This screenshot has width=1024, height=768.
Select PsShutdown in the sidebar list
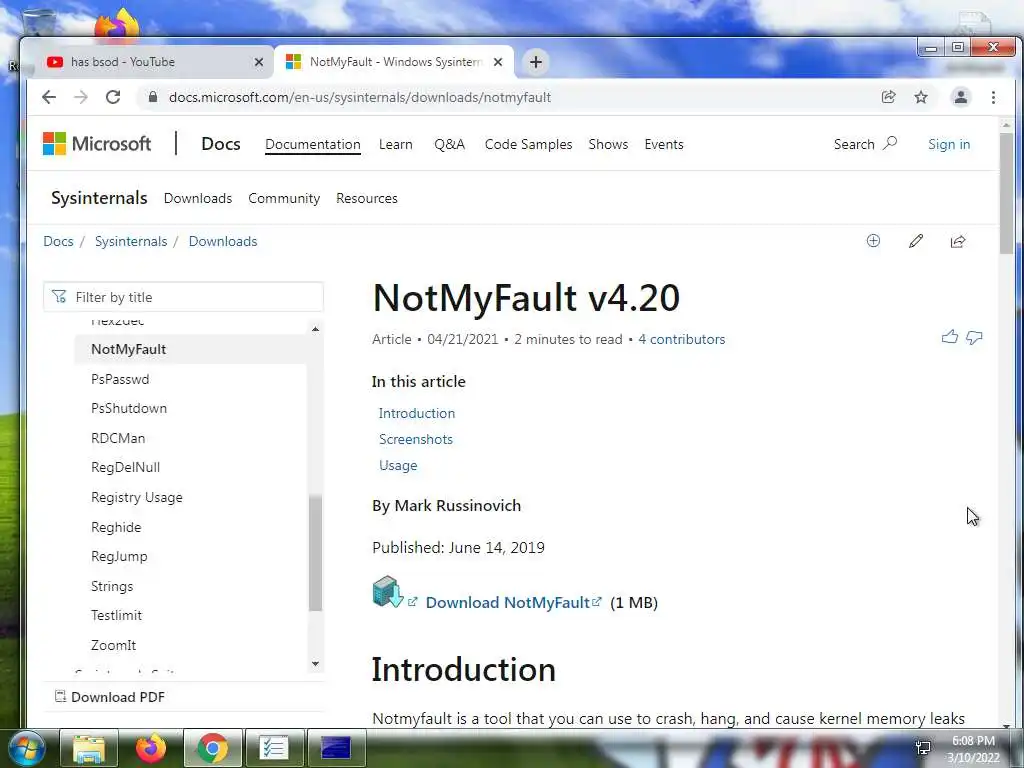point(129,408)
